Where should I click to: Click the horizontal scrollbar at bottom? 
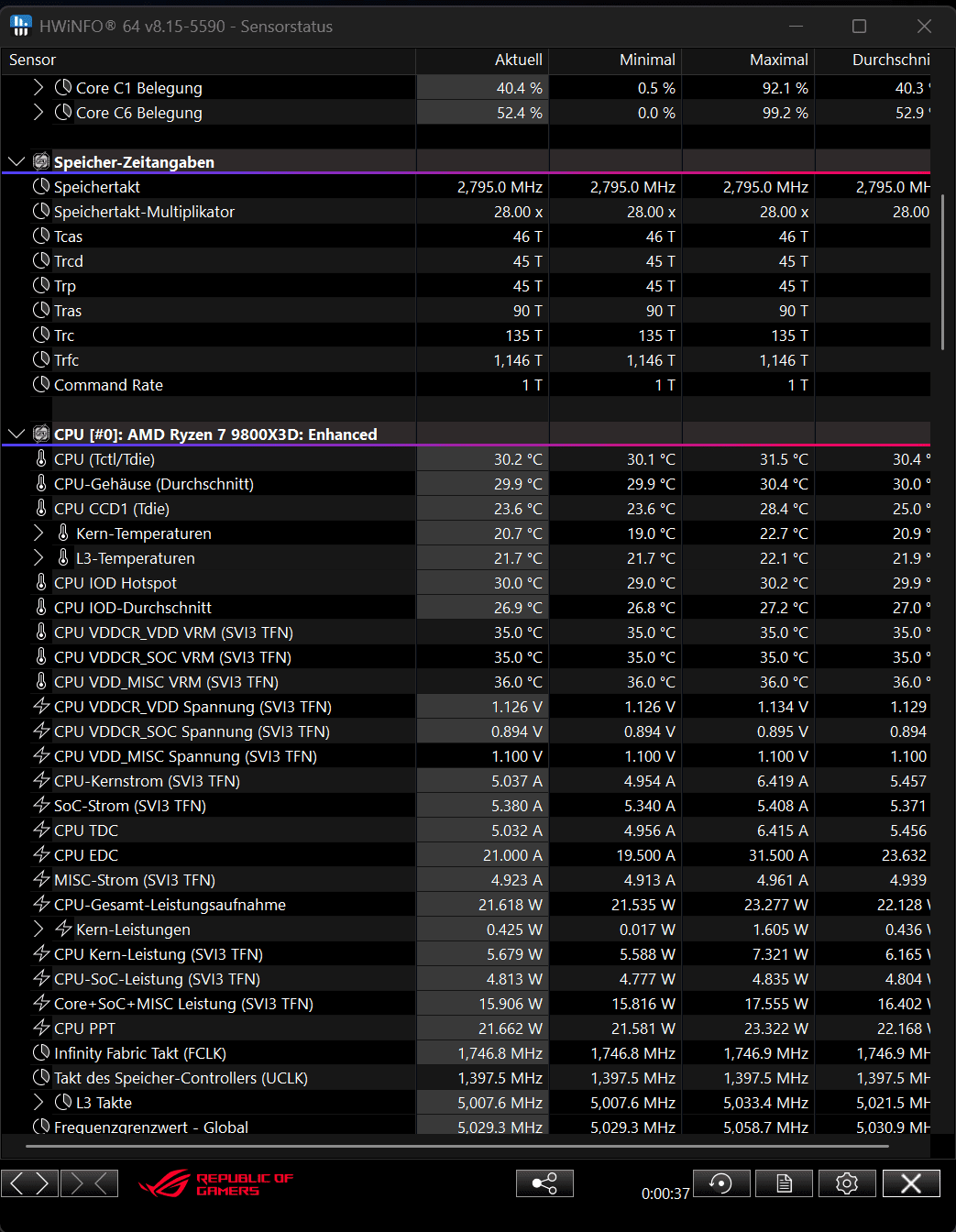tap(457, 1146)
